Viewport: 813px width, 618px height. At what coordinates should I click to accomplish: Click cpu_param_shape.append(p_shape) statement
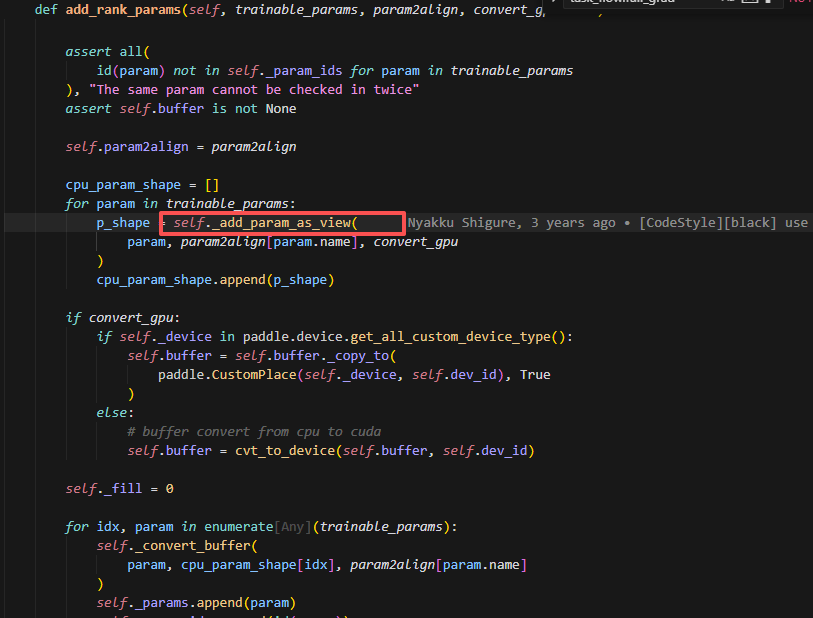click(x=215, y=279)
